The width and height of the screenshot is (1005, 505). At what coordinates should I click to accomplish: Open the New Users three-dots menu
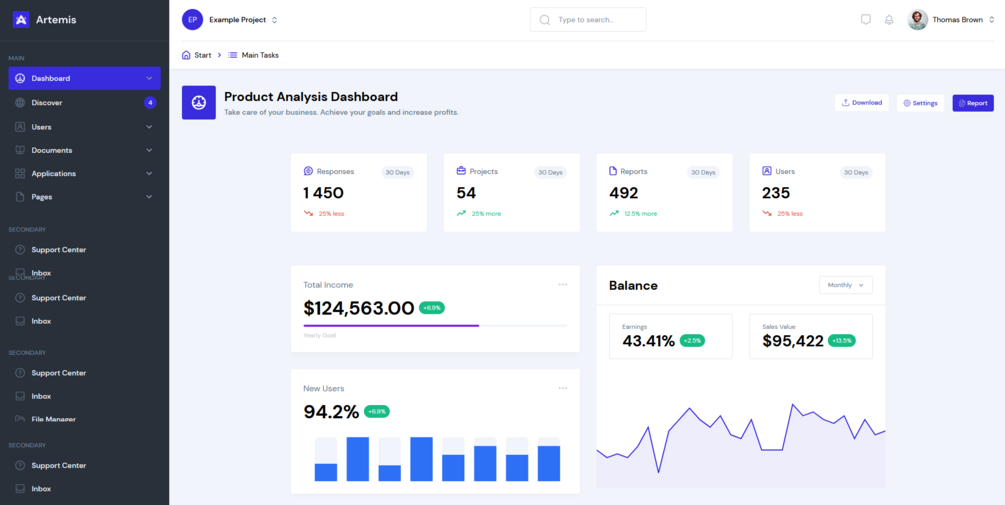(x=563, y=388)
